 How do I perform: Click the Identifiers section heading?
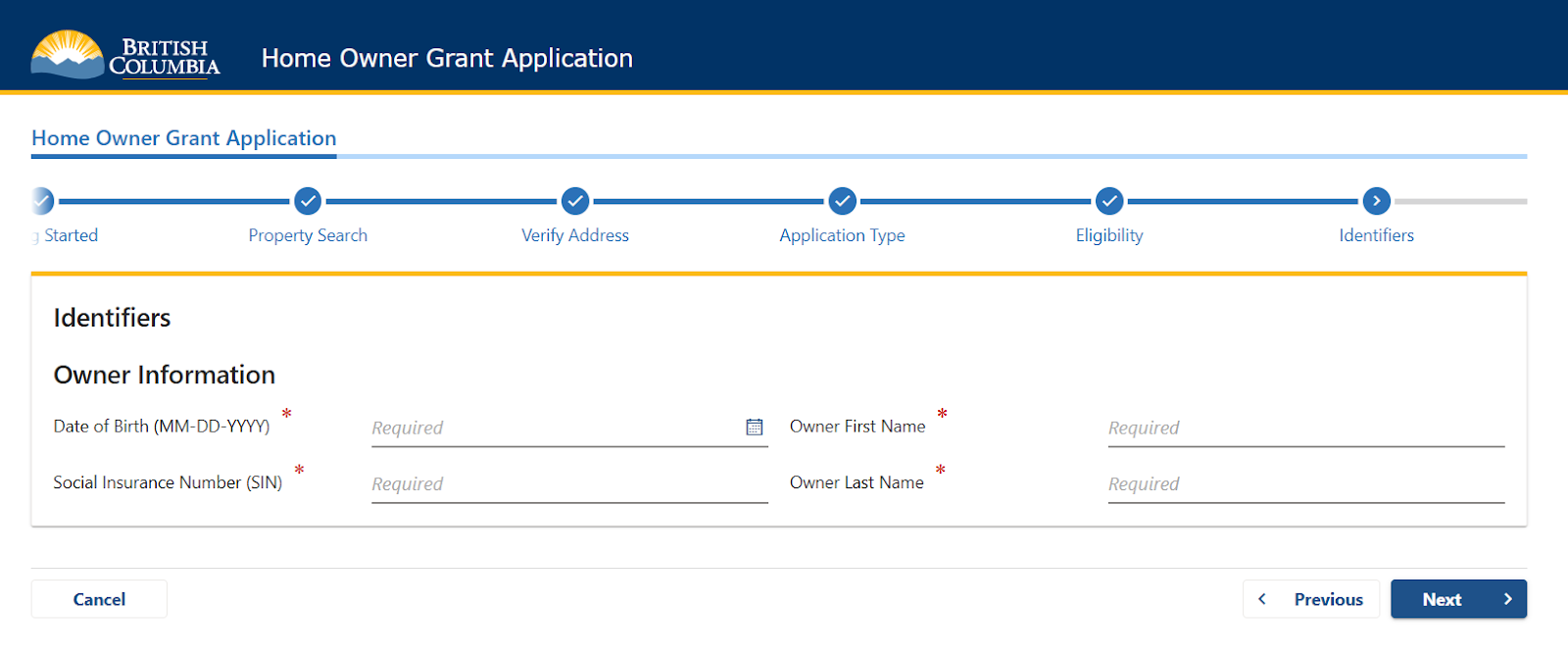pyautogui.click(x=112, y=318)
